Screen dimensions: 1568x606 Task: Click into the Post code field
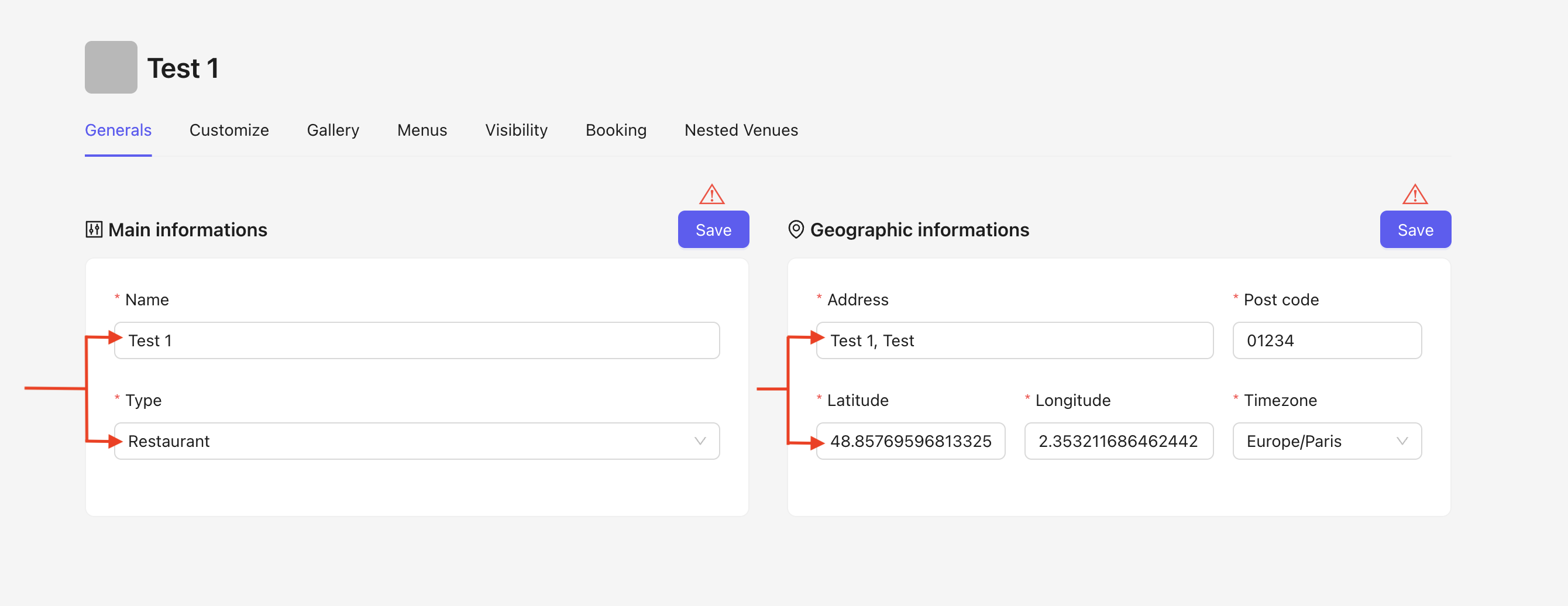[1326, 340]
